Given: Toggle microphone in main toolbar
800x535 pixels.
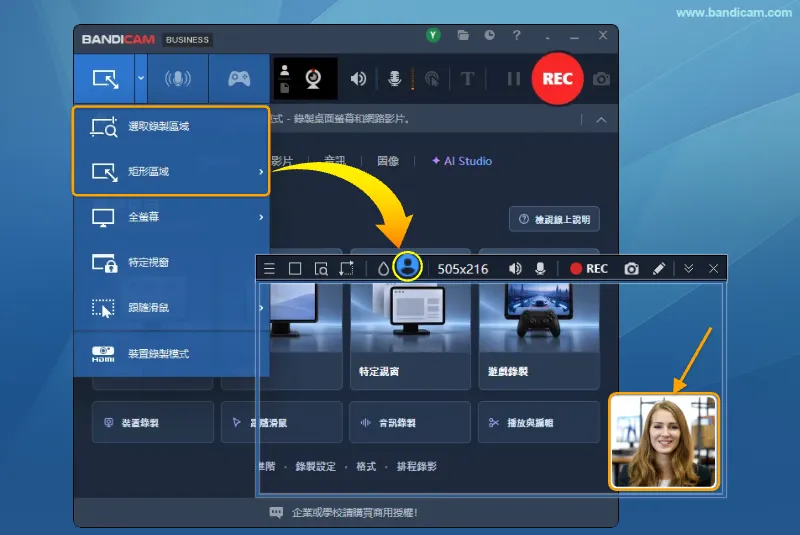Looking at the screenshot, I should [x=394, y=79].
